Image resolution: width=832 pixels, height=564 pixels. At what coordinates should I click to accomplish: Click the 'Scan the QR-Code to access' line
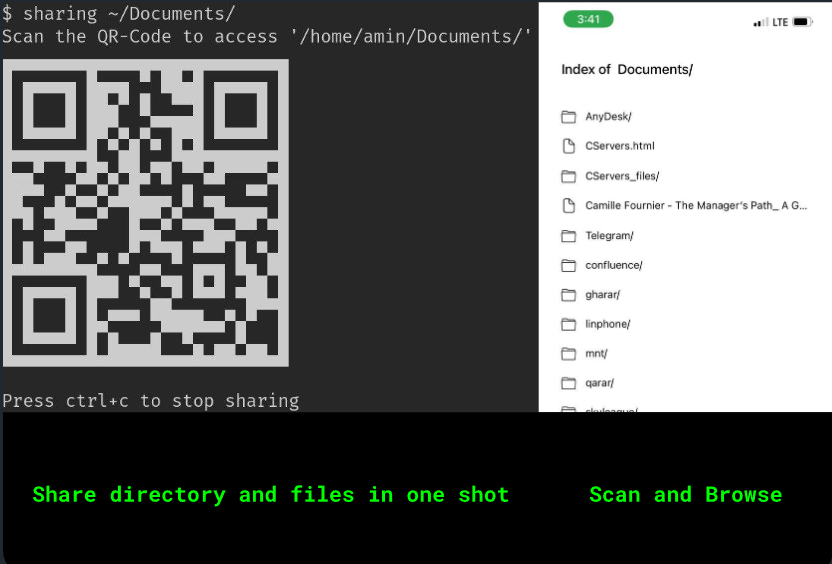(x=266, y=36)
